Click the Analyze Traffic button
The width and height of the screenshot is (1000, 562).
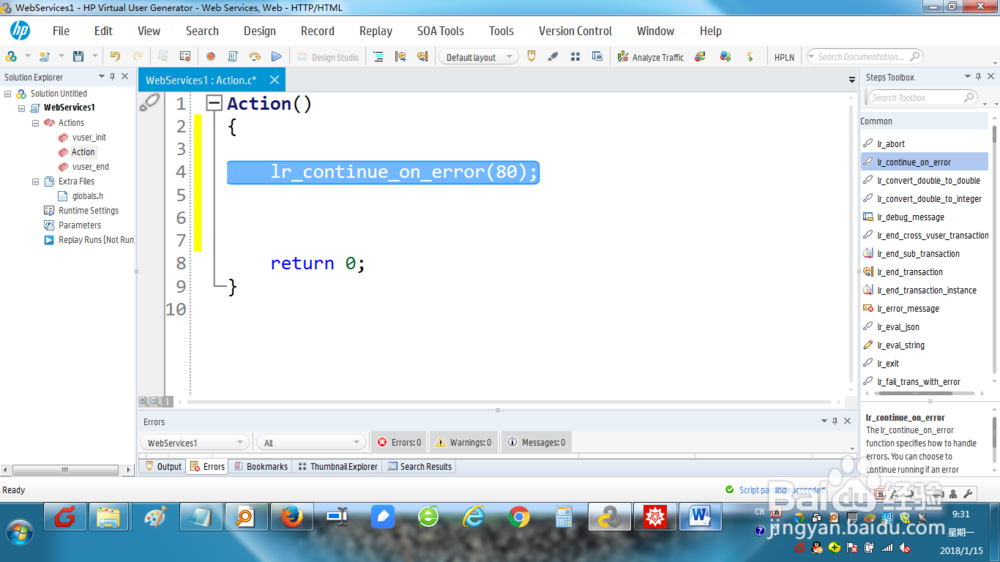(651, 57)
